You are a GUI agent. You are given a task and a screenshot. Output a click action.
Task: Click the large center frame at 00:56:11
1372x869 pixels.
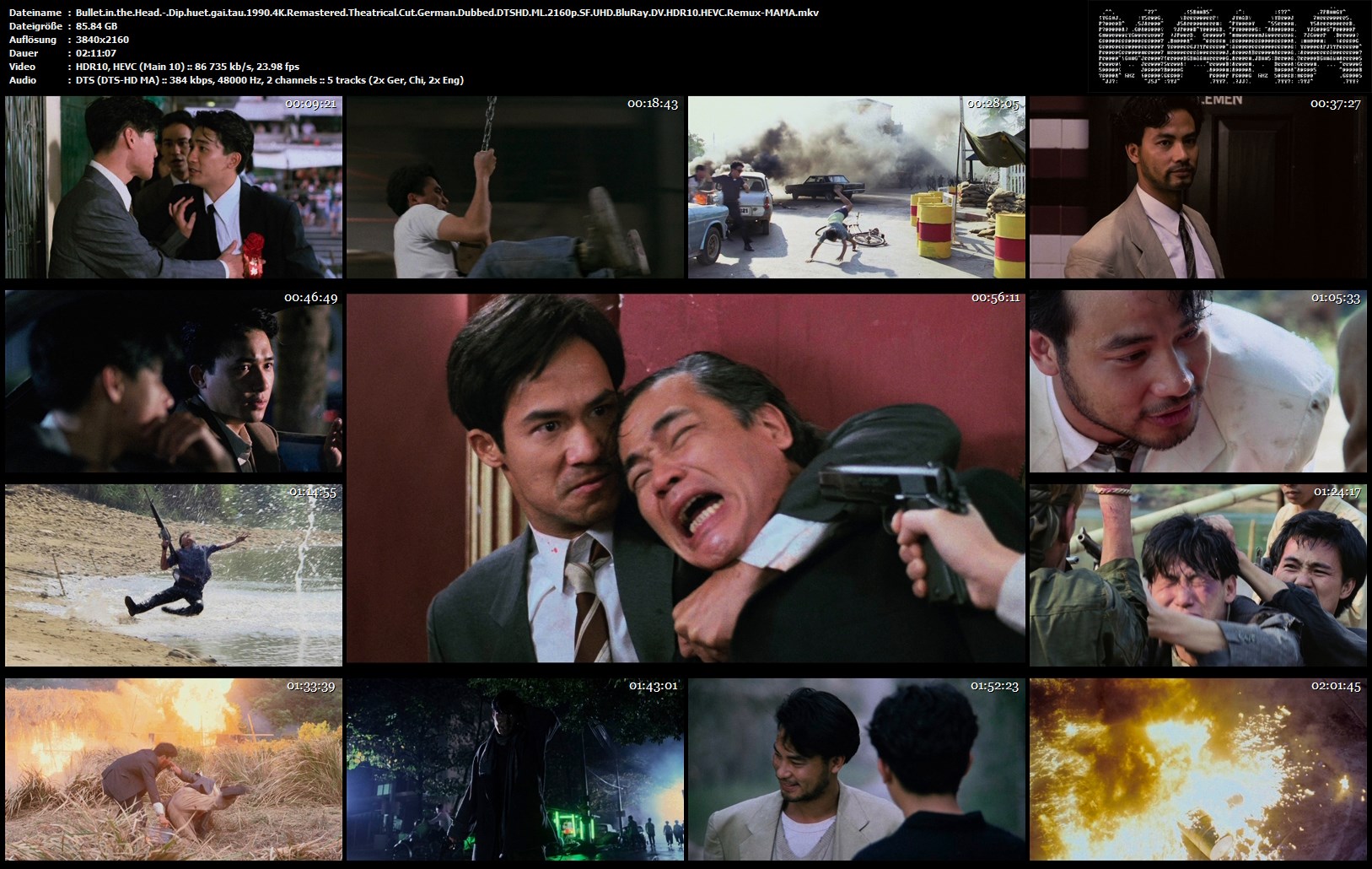pyautogui.click(x=686, y=478)
